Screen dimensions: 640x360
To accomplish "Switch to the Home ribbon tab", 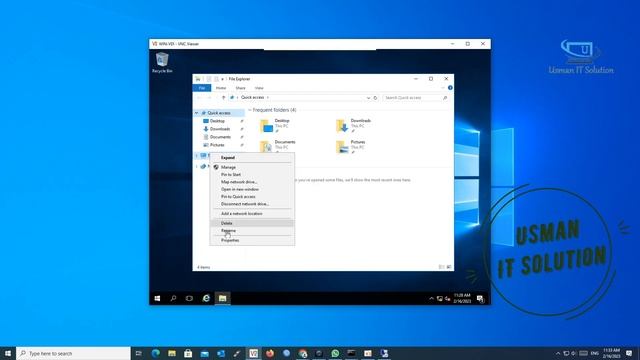I will coord(221,88).
